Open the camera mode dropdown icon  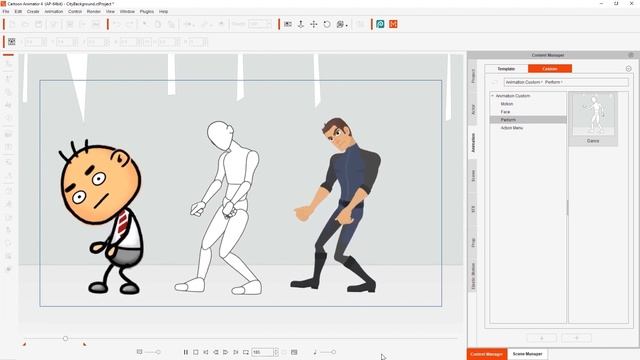pos(342,24)
